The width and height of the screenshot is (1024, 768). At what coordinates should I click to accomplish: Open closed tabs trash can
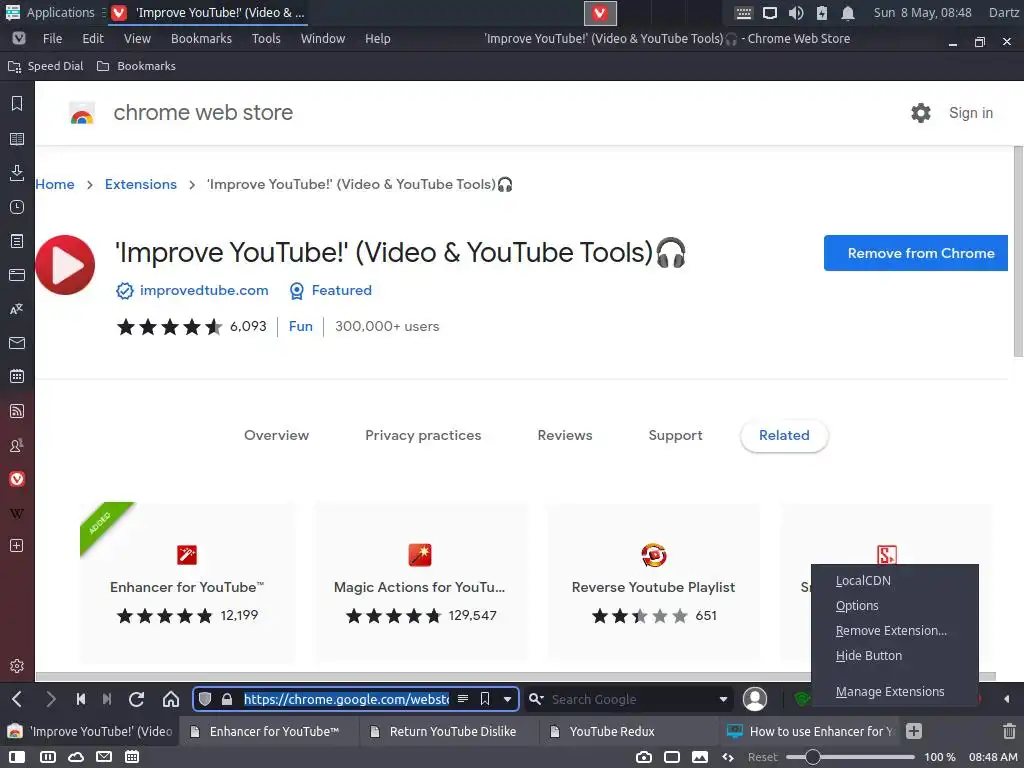coord(1008,731)
